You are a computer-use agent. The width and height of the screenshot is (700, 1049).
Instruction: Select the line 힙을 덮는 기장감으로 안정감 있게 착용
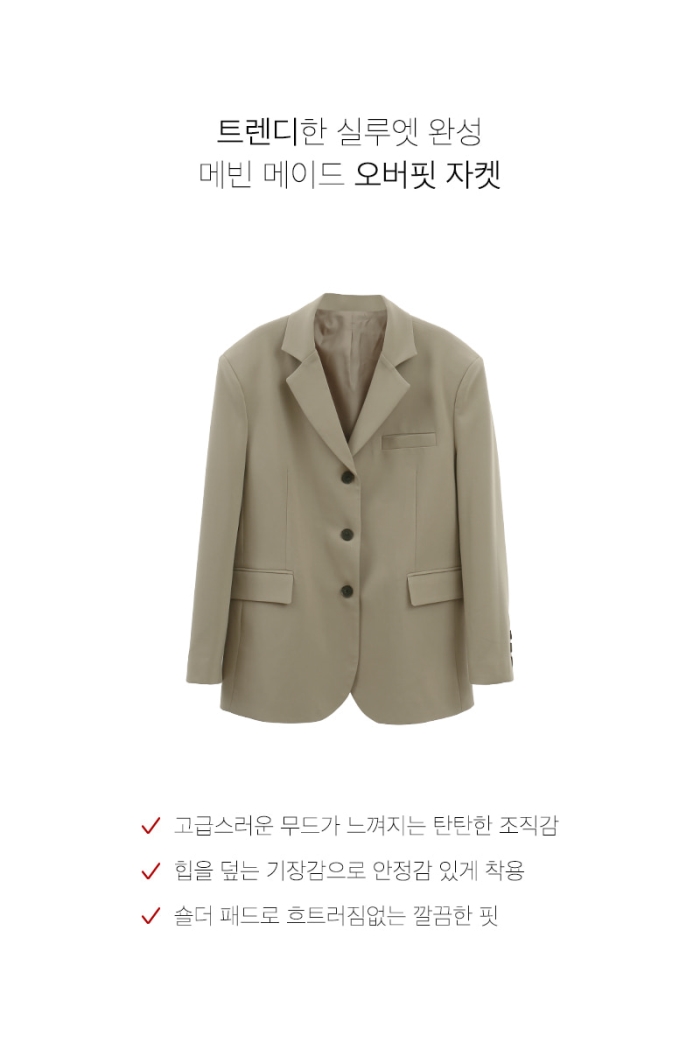349,870
